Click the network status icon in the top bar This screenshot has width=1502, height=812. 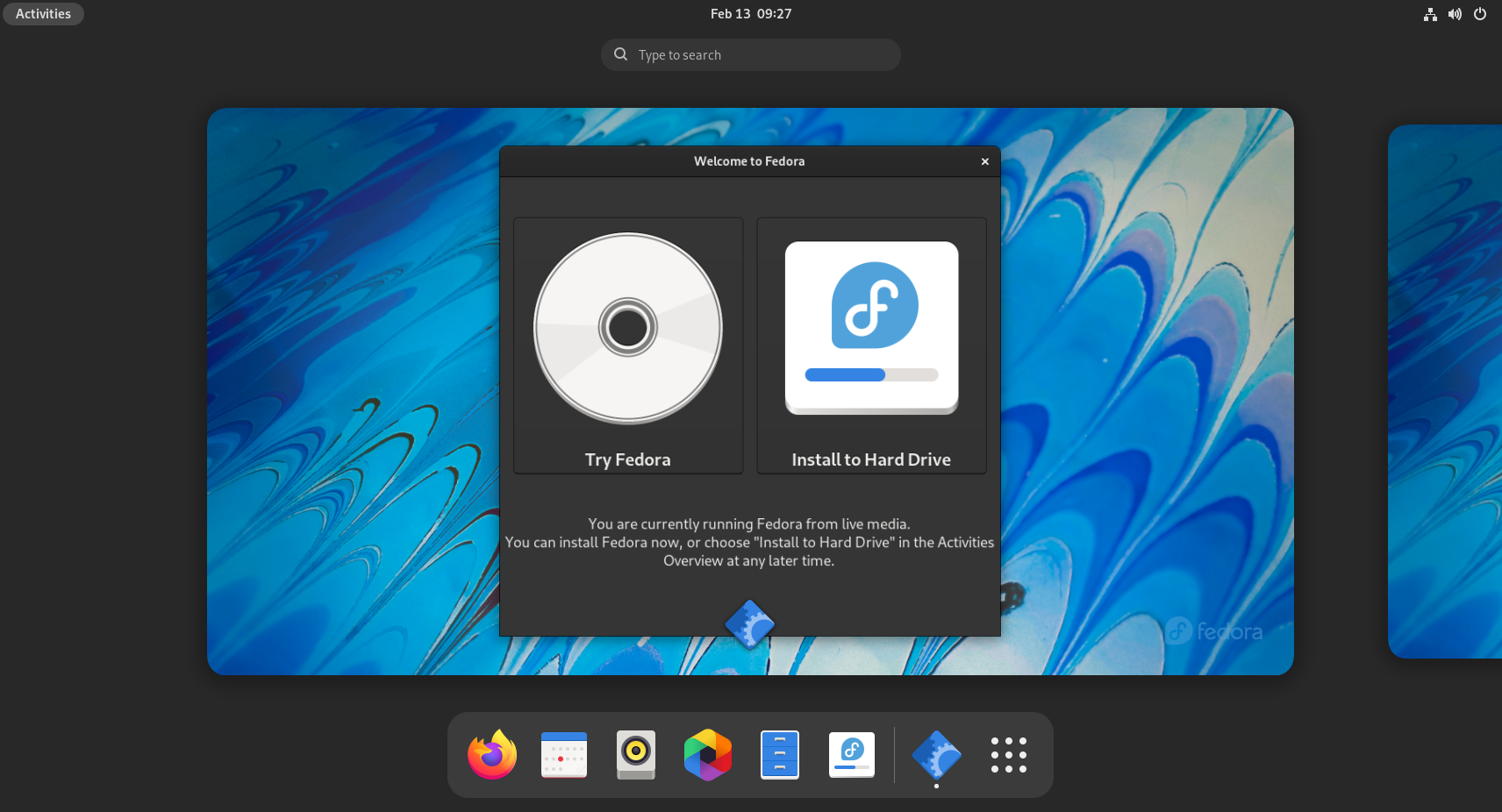[1430, 14]
